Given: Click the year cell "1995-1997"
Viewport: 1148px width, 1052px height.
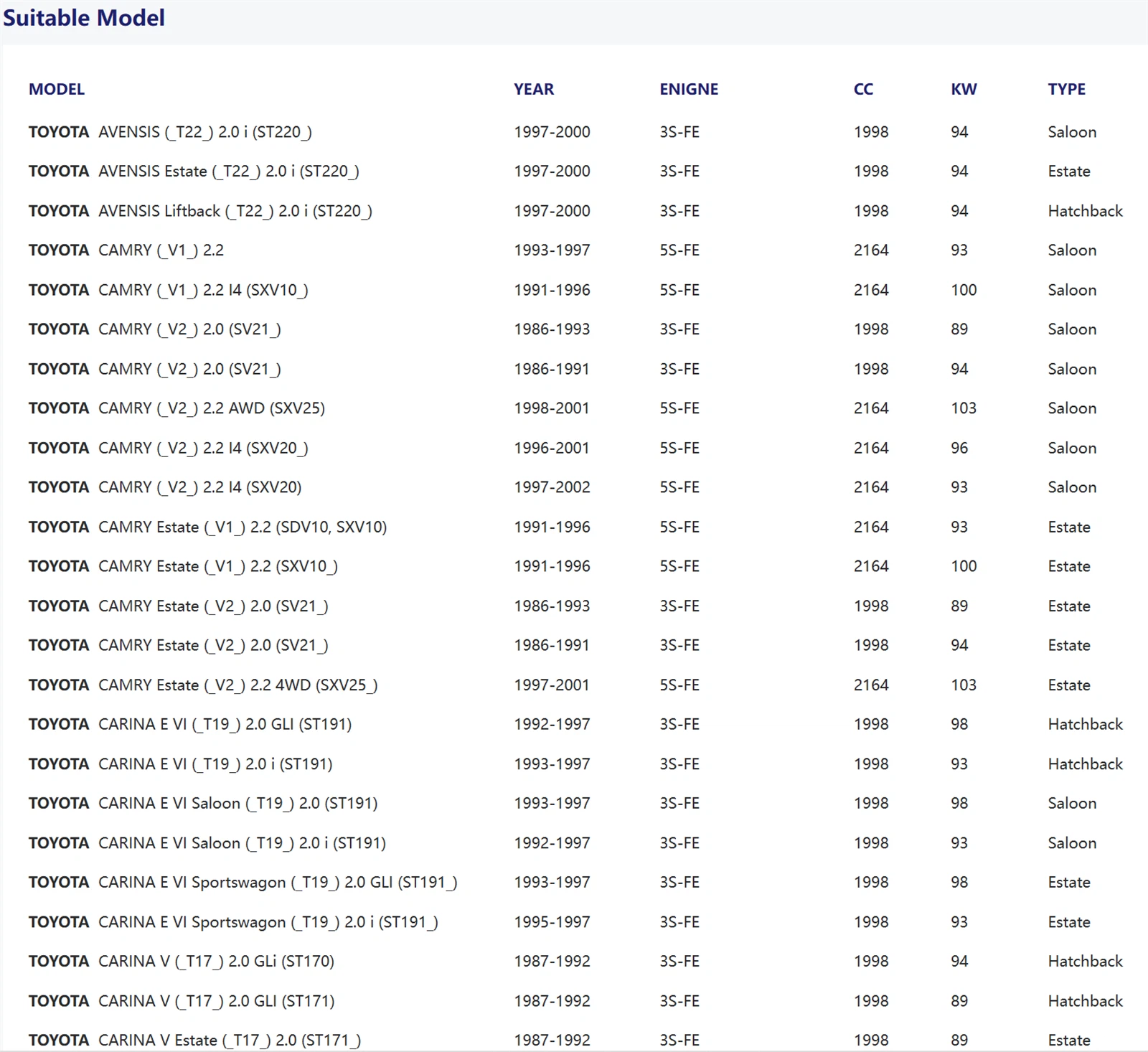Looking at the screenshot, I should 552,922.
